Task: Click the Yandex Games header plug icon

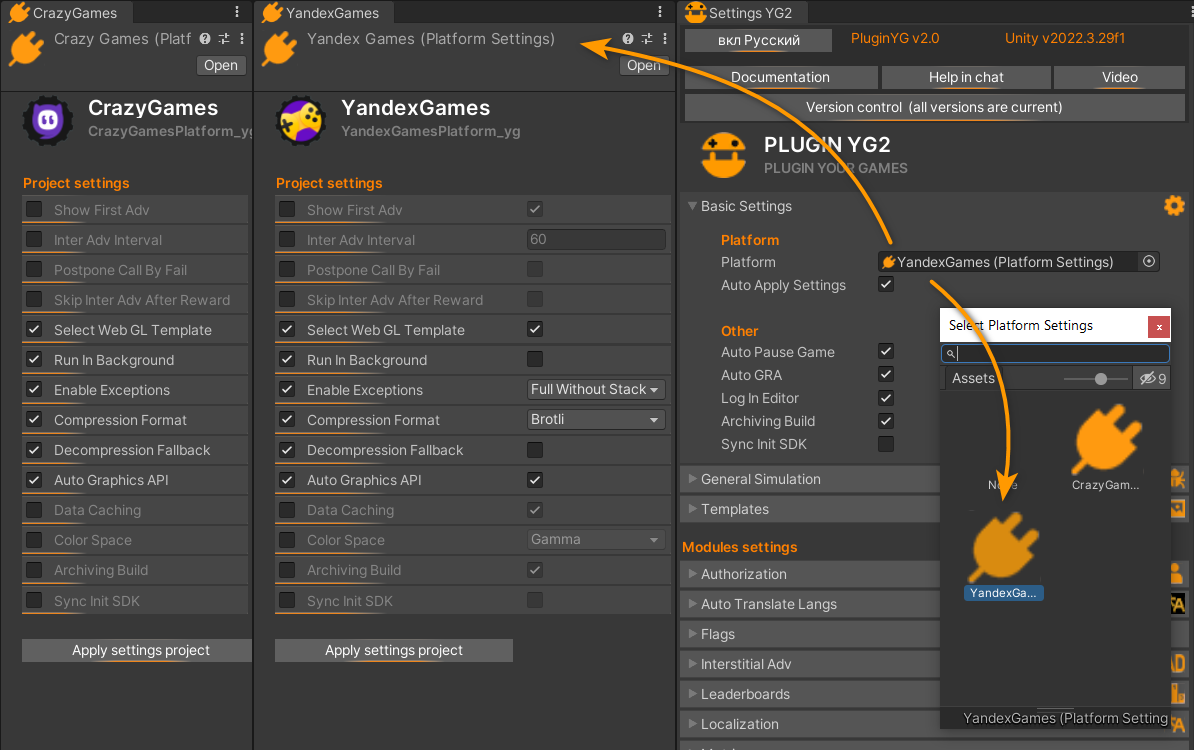Action: click(279, 49)
